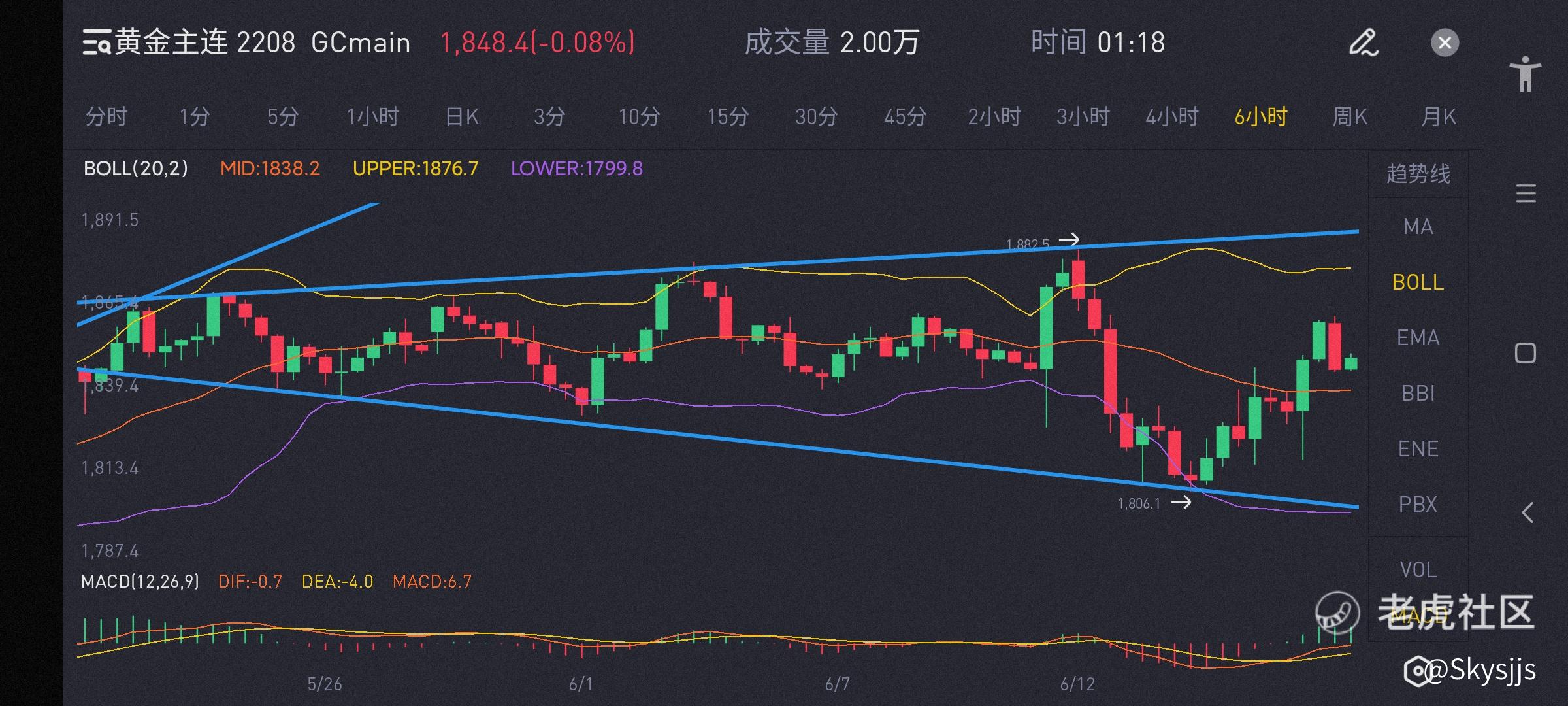Screen dimensions: 1568x706
Task: Open the three-line menu icon
Action: coord(1526,194)
